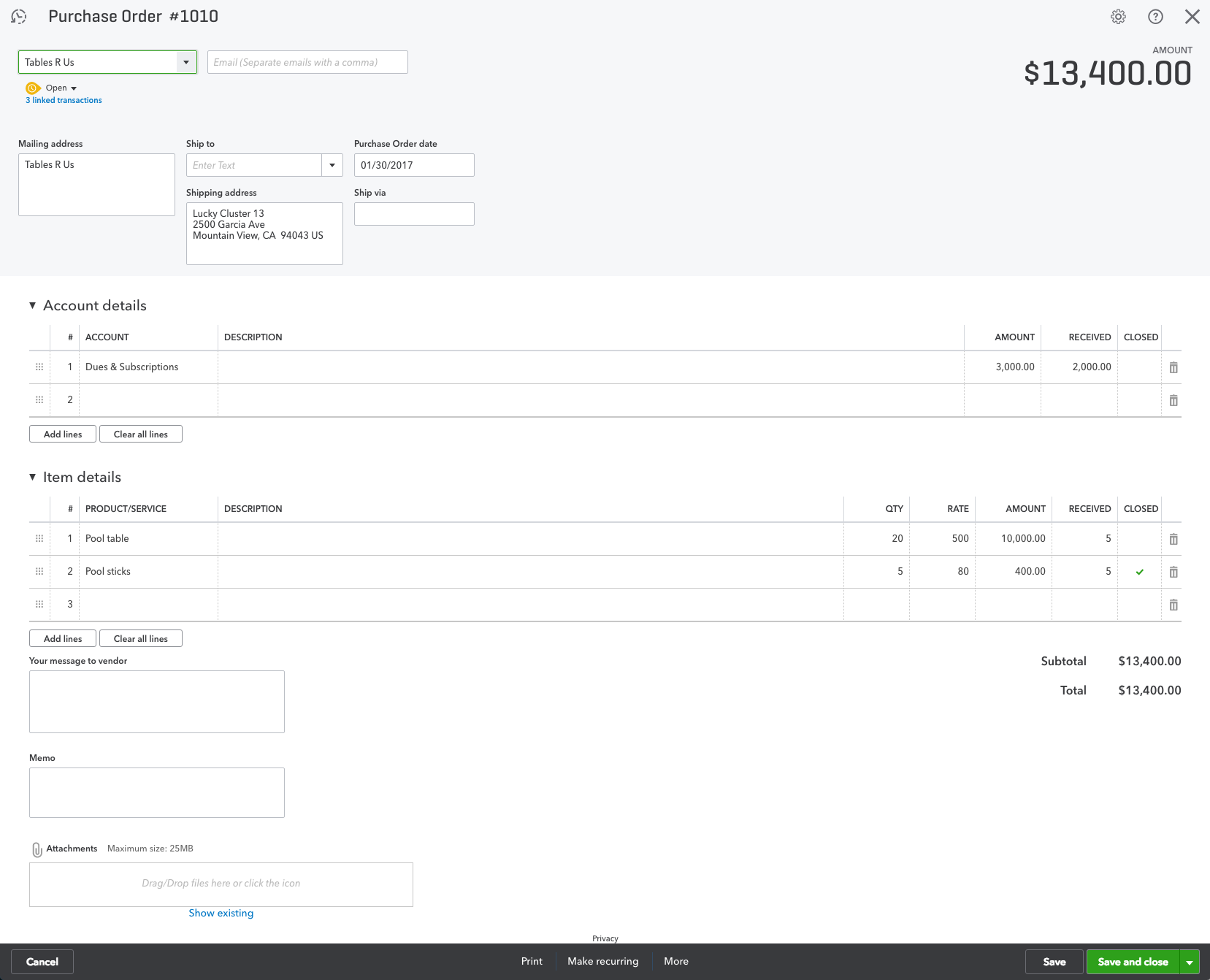Grab drag handle of Pool table row
The width and height of the screenshot is (1210, 980).
click(x=39, y=539)
